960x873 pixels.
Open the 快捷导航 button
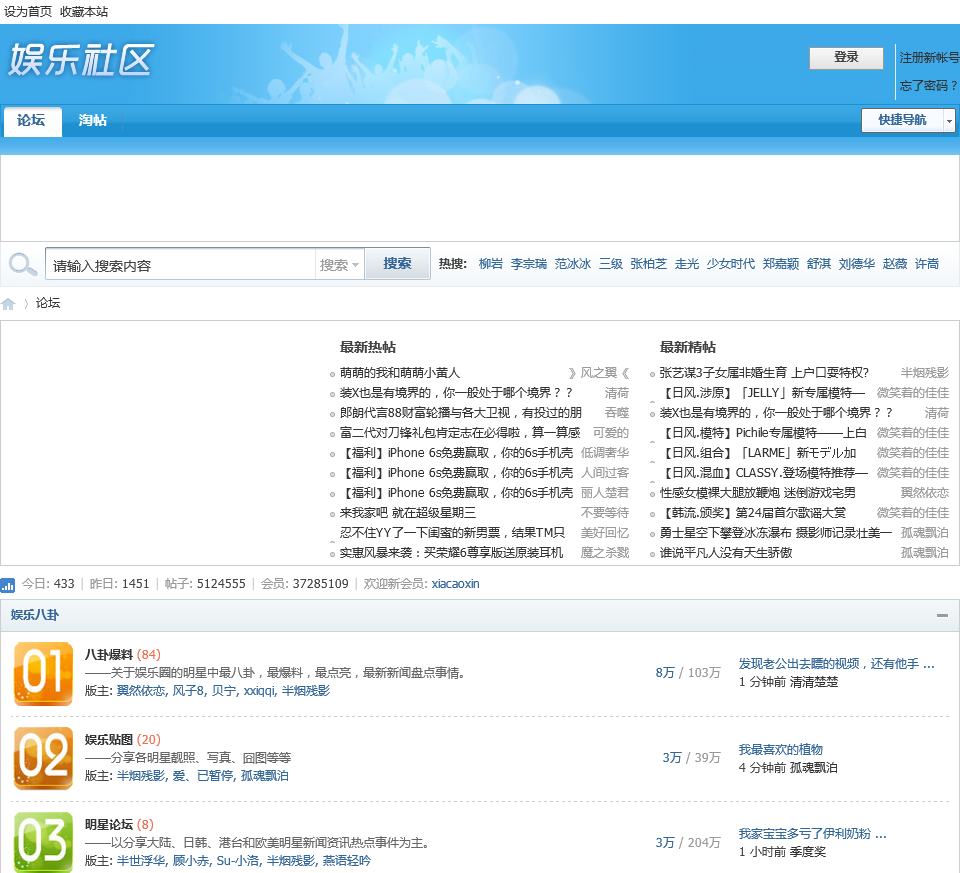pyautogui.click(x=902, y=120)
